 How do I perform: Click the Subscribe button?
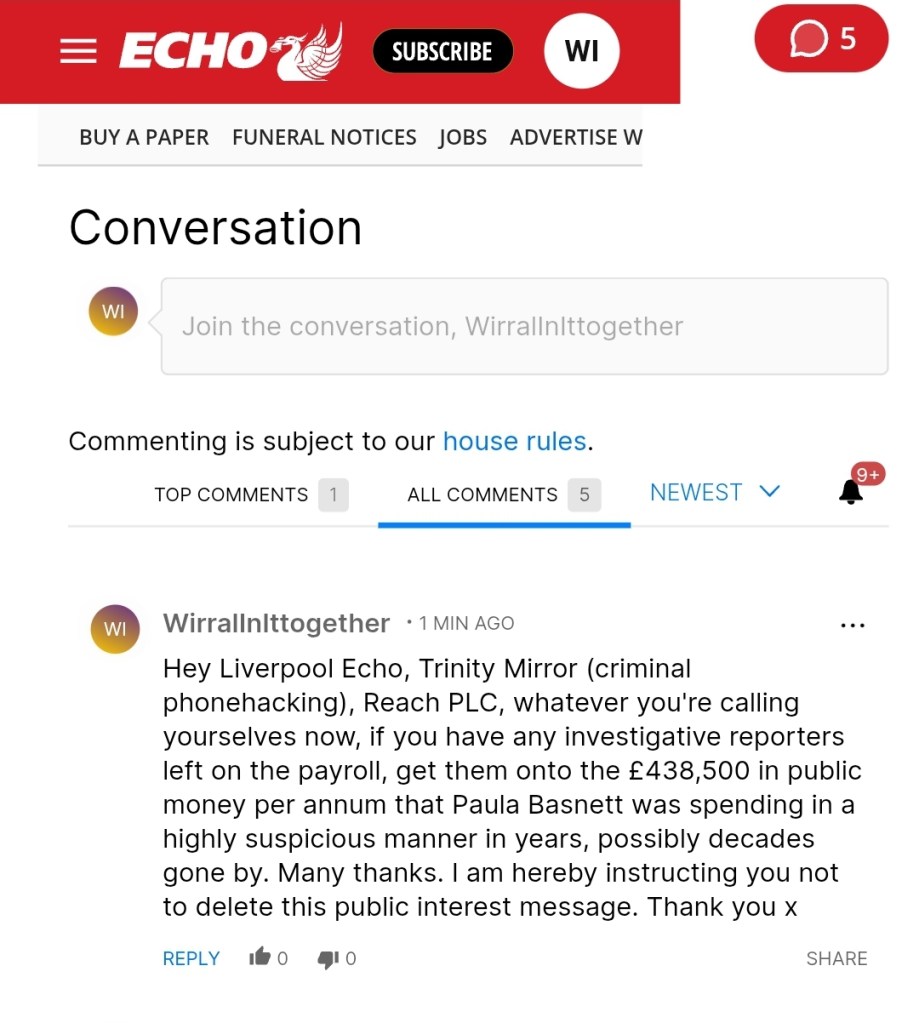(442, 51)
